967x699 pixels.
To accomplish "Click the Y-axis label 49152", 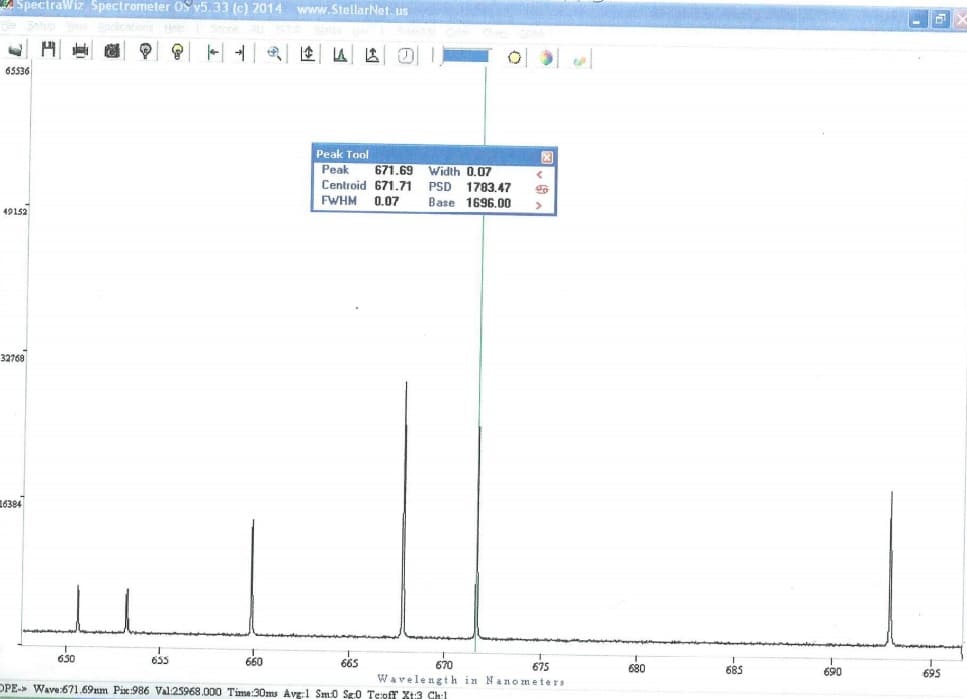I will pos(15,212).
